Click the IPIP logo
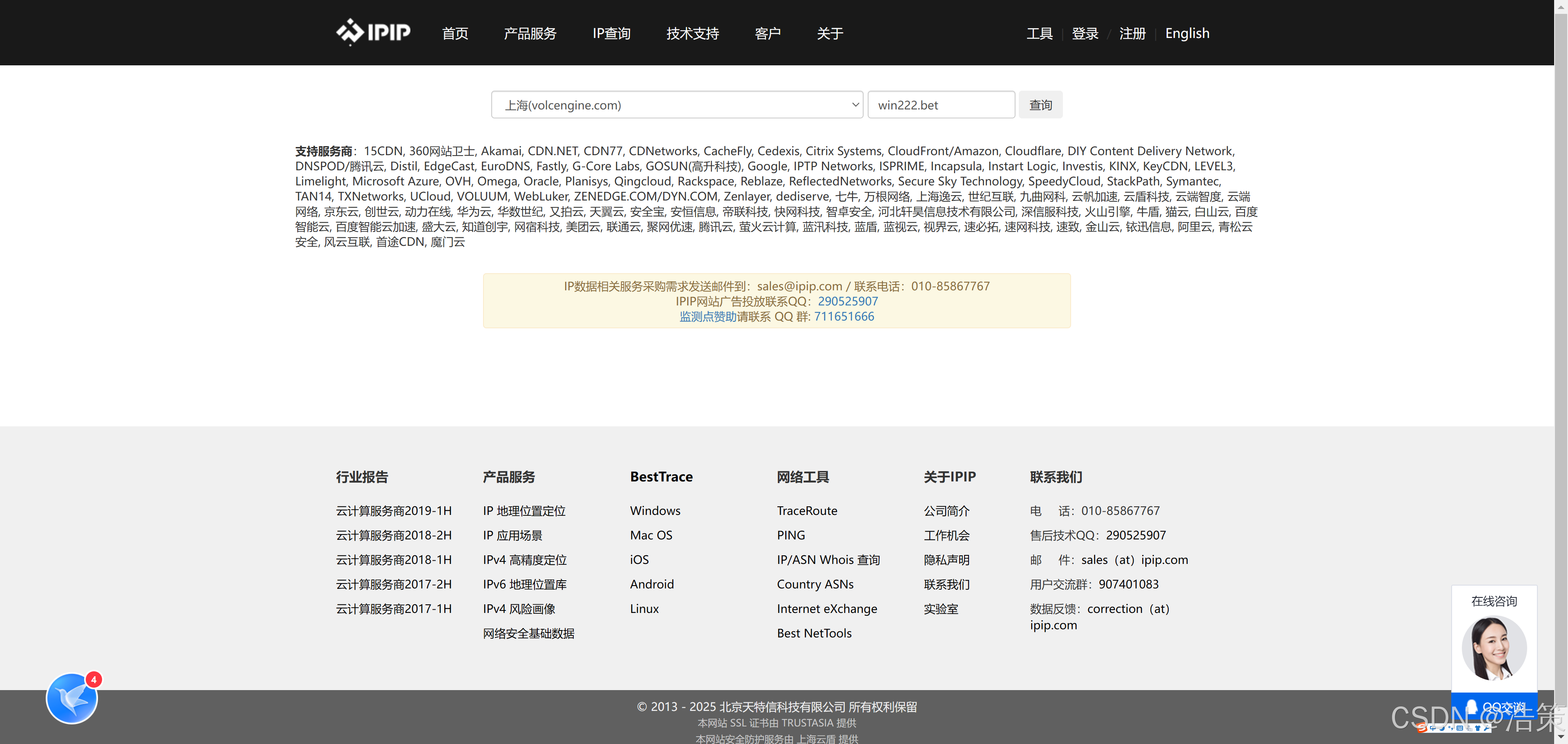This screenshot has width=1568, height=744. coord(373,32)
